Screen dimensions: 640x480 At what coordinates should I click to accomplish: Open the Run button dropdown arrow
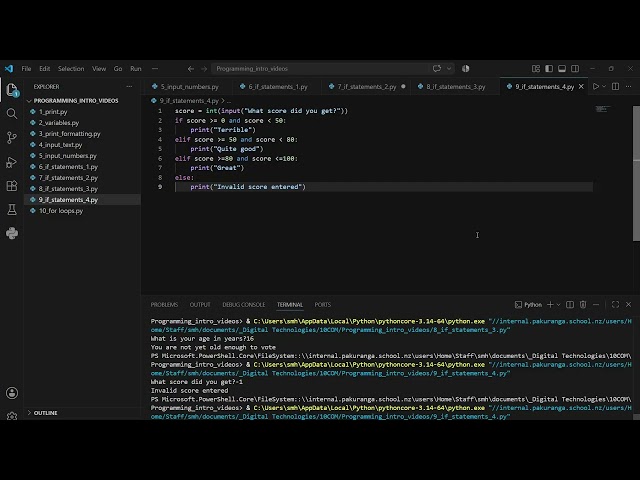(604, 87)
